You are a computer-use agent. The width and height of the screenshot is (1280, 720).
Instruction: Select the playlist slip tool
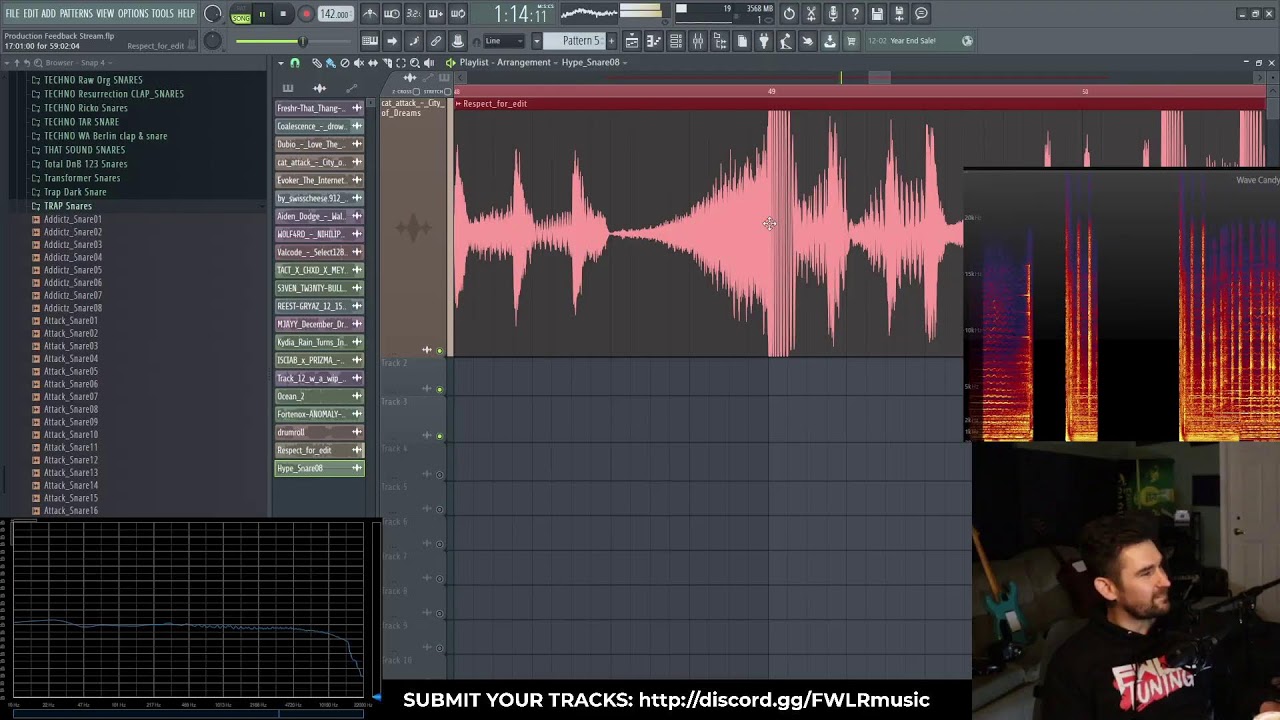pos(373,63)
